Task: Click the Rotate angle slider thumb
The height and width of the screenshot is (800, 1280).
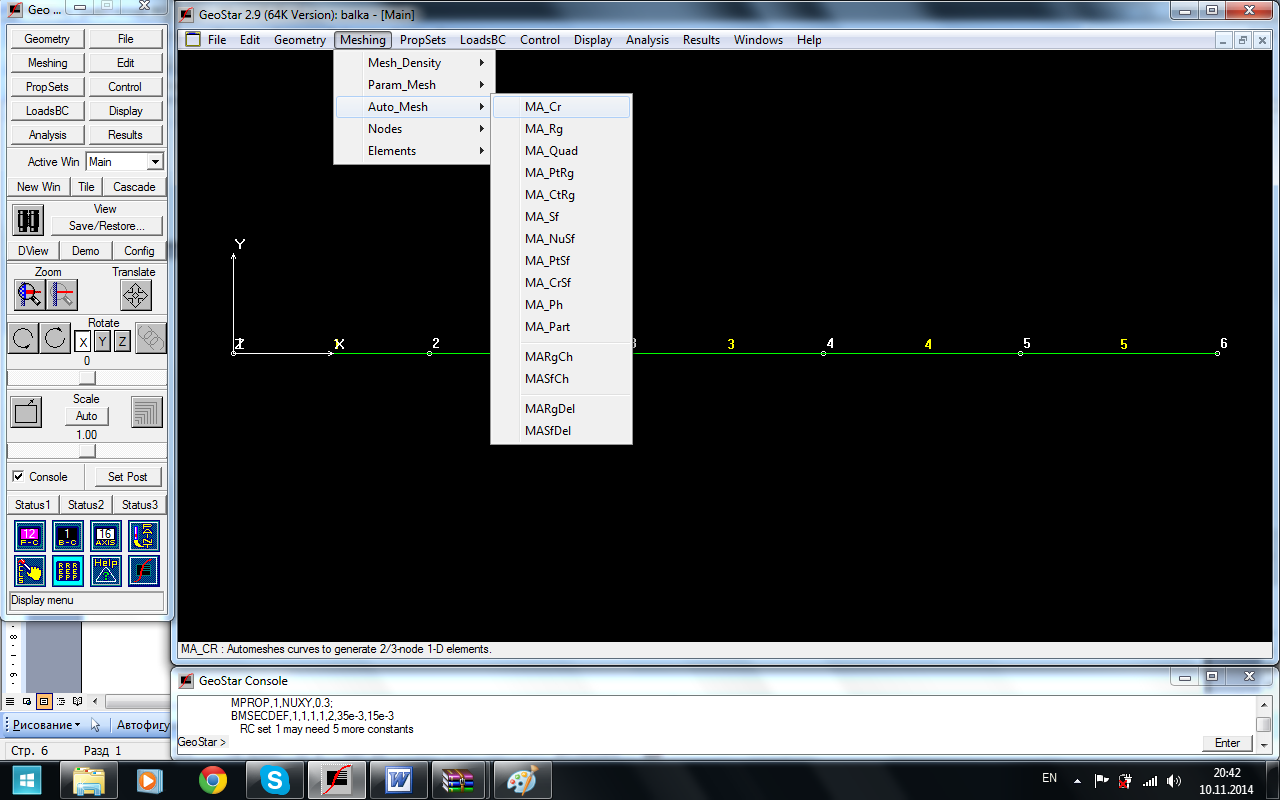Action: click(x=87, y=377)
